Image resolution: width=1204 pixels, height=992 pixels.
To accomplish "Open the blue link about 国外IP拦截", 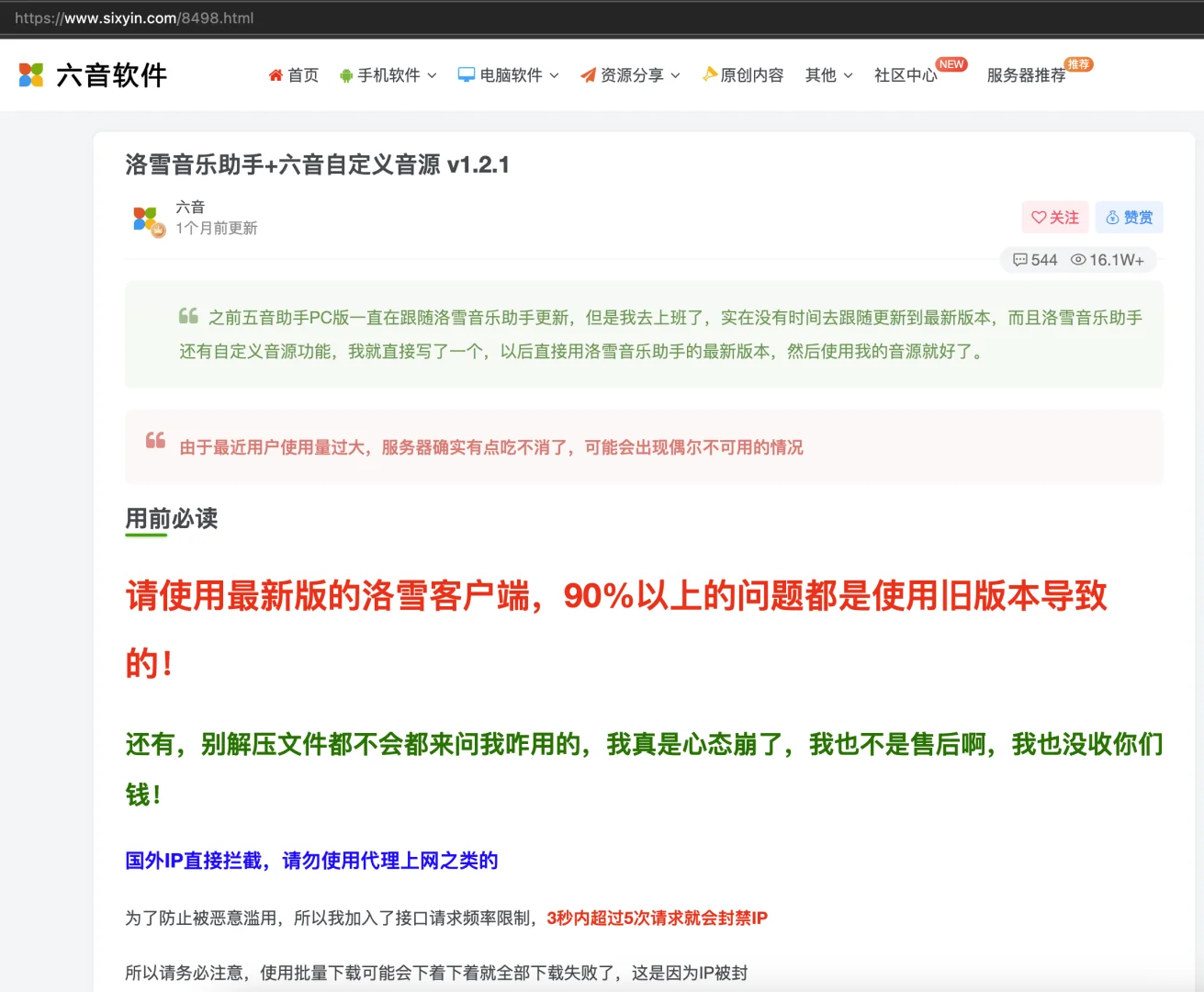I will (x=310, y=861).
